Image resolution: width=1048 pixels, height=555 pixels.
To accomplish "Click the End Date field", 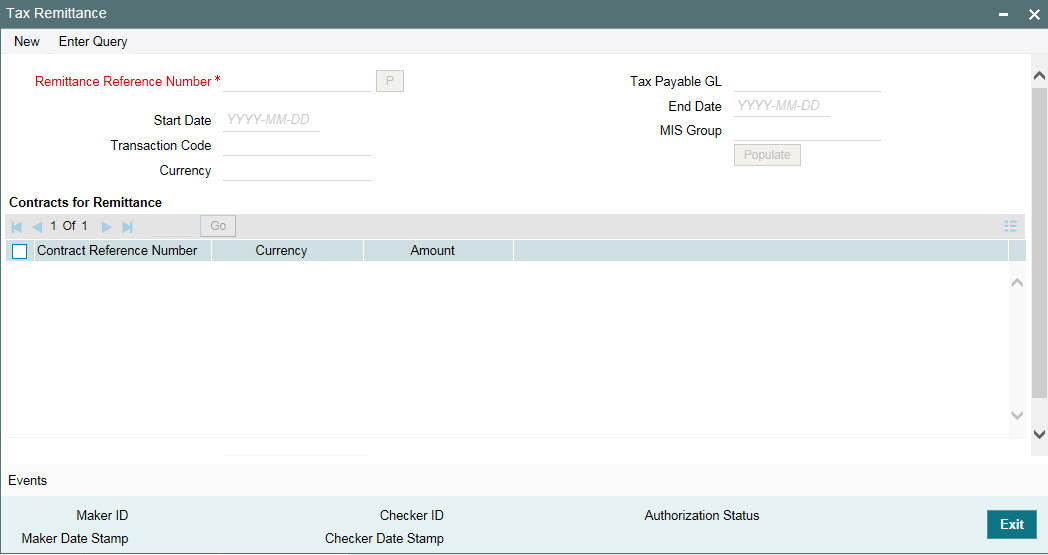I will pos(782,106).
